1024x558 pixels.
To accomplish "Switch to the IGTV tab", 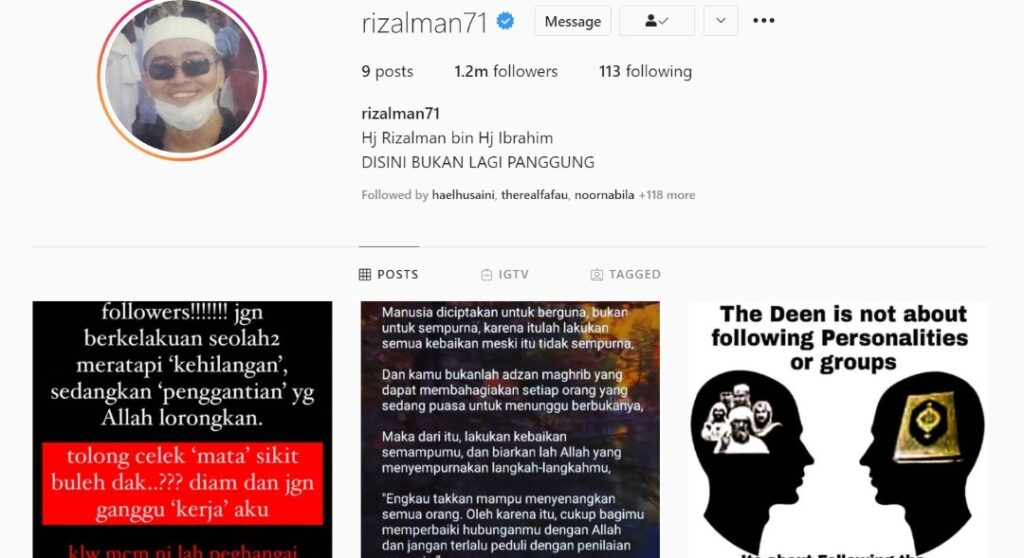I will 505,274.
